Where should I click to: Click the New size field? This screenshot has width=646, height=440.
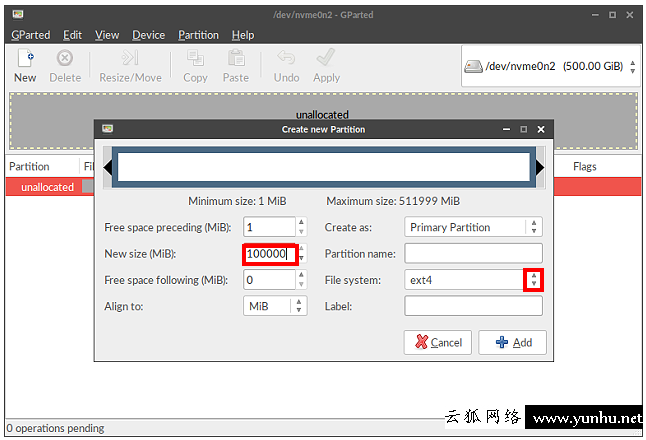tap(270, 254)
